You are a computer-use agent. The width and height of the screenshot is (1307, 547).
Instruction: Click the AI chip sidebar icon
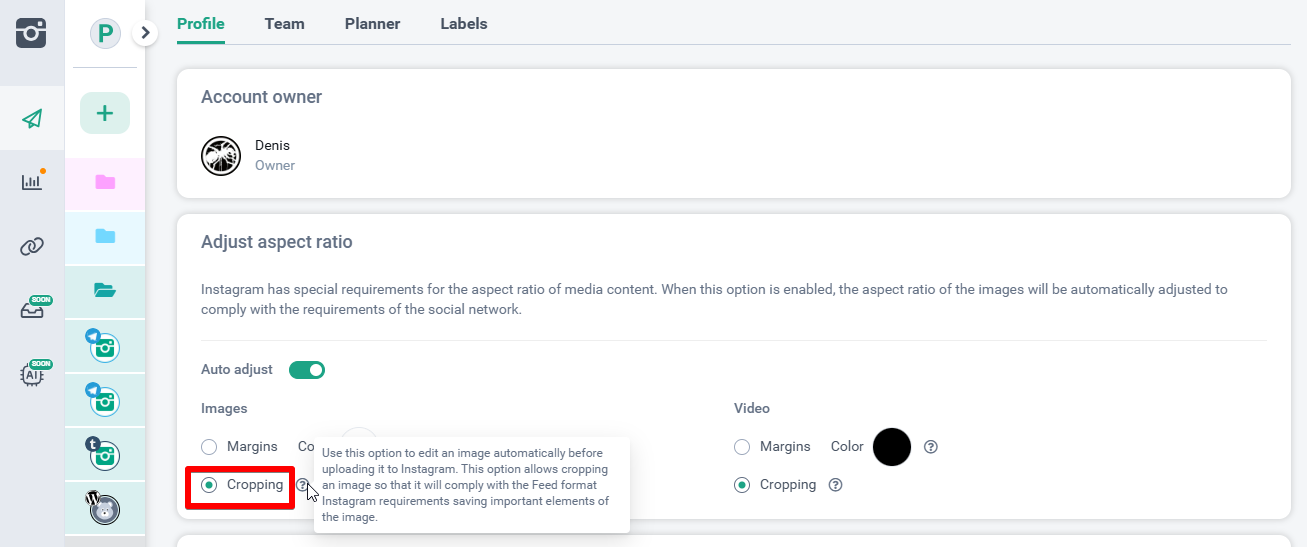click(32, 374)
